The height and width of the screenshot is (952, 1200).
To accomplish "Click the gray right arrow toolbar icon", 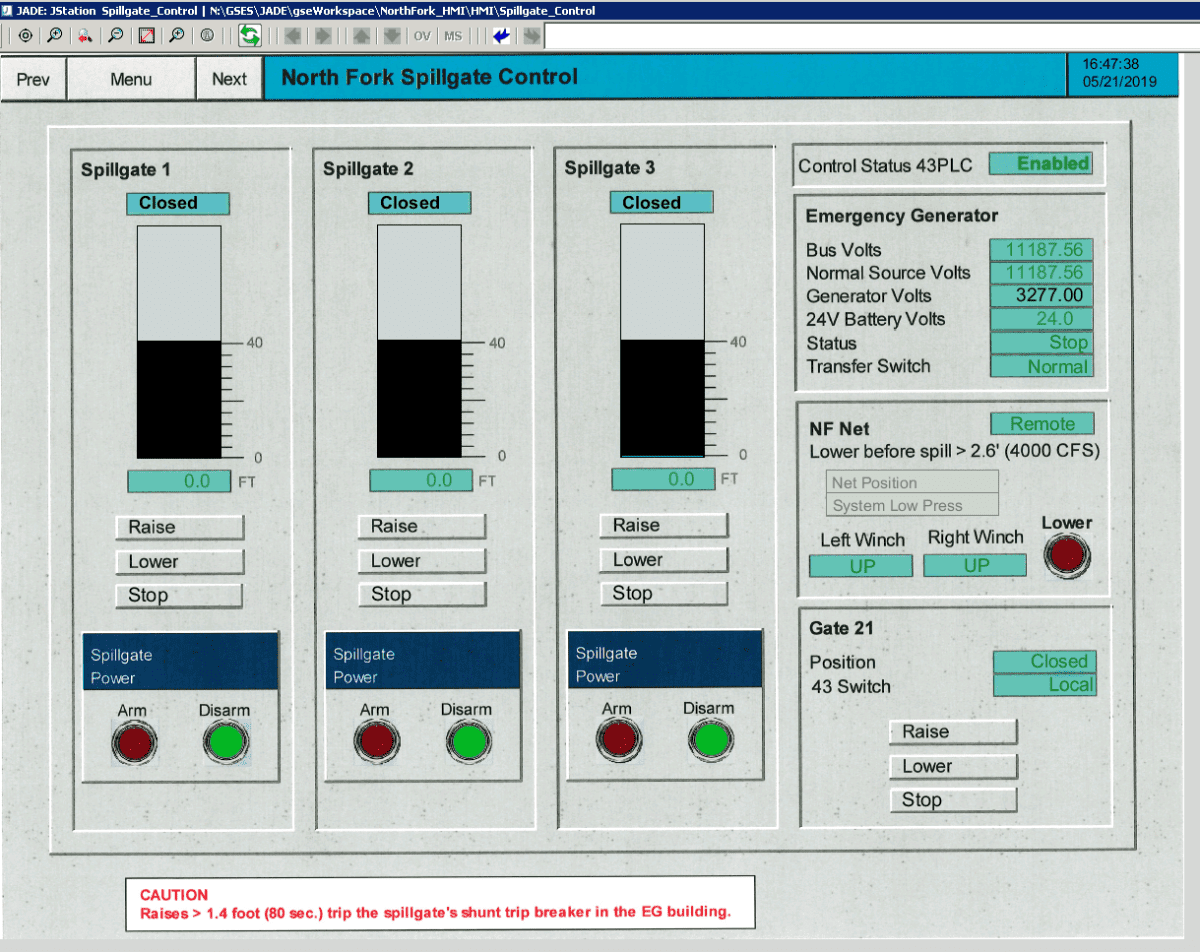I will click(323, 35).
